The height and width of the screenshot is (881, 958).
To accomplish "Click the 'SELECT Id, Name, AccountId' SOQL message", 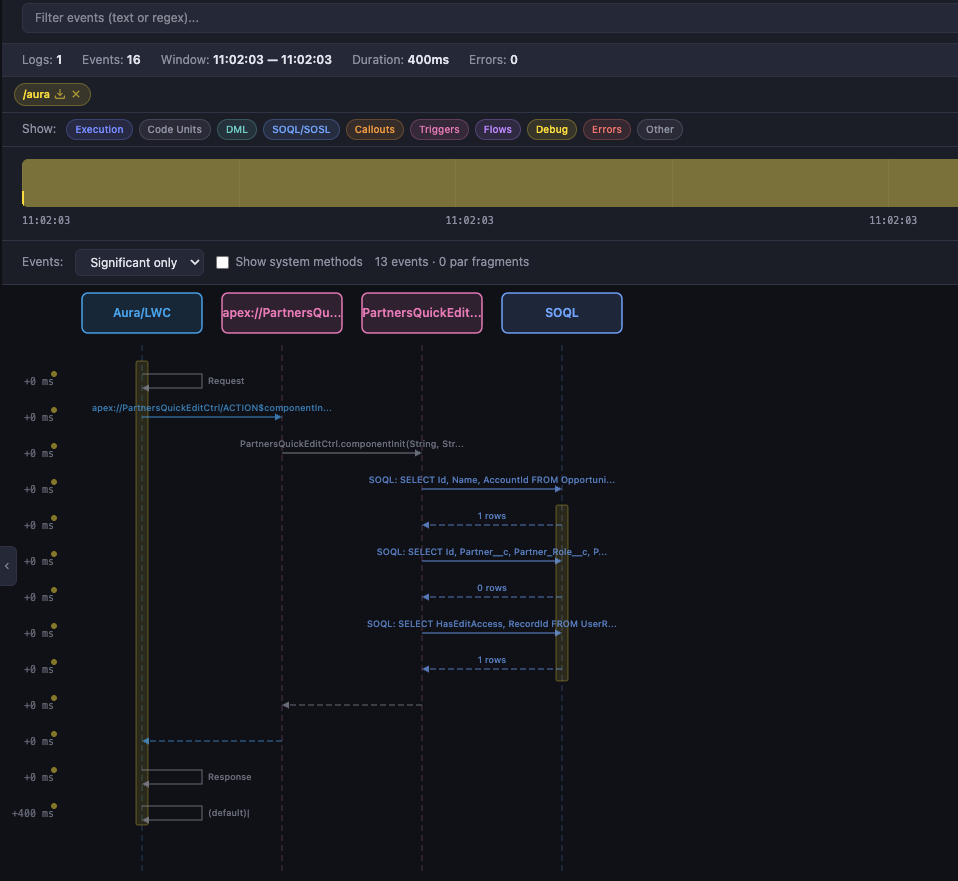I will (491, 480).
